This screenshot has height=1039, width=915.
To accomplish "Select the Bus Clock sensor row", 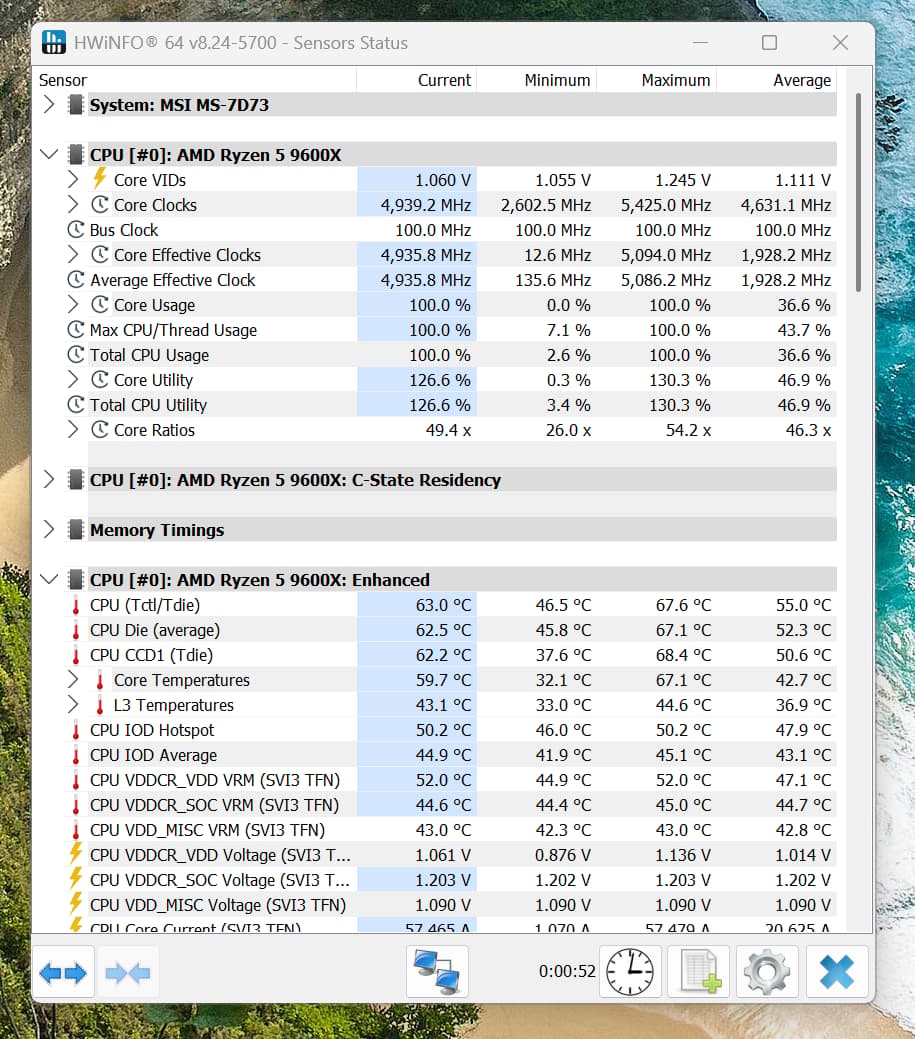I will point(451,230).
